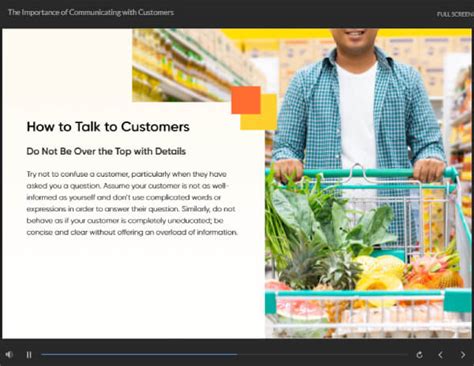This screenshot has height=366, width=474.
Task: Click the orange decorative square
Action: (x=246, y=100)
